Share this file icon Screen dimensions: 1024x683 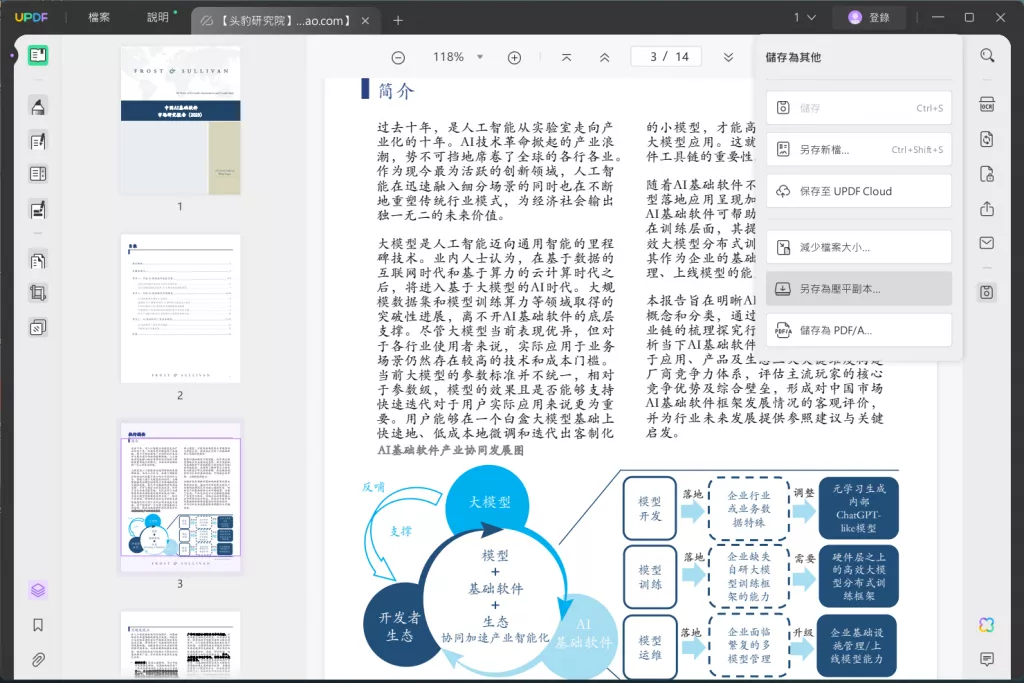[987, 209]
